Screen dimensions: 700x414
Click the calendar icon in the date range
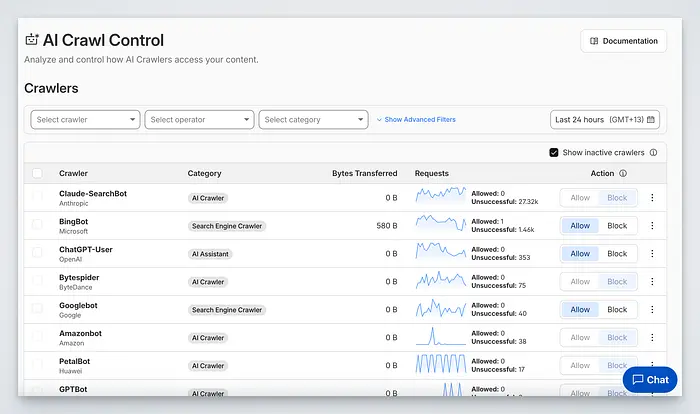point(651,120)
